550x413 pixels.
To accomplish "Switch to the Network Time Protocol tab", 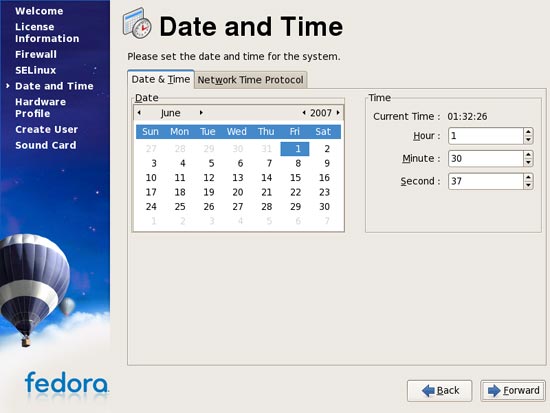I will pos(250,80).
